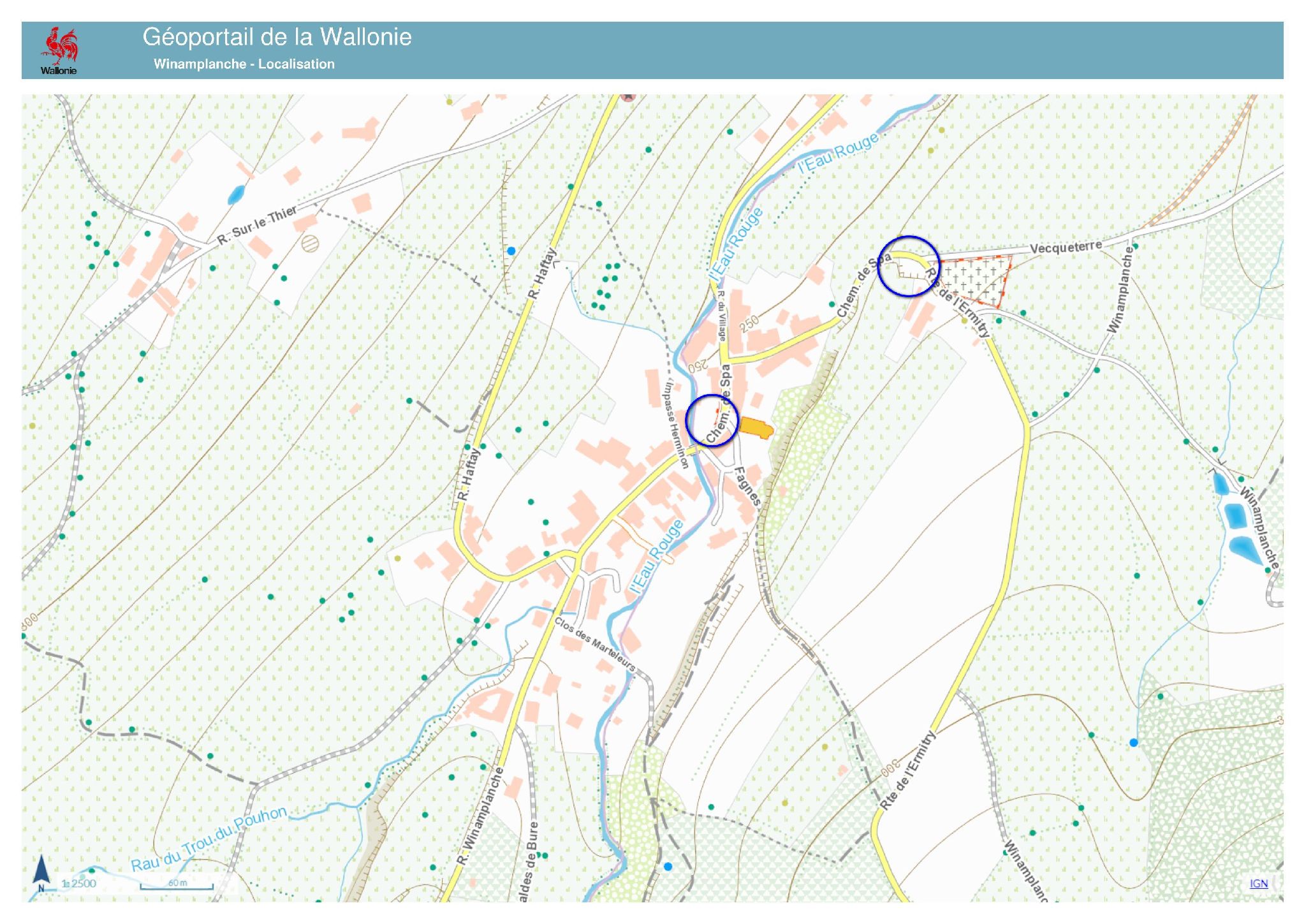Click the blue spring dot beside R. Haftay
This screenshot has height=924, width=1306.
click(511, 251)
